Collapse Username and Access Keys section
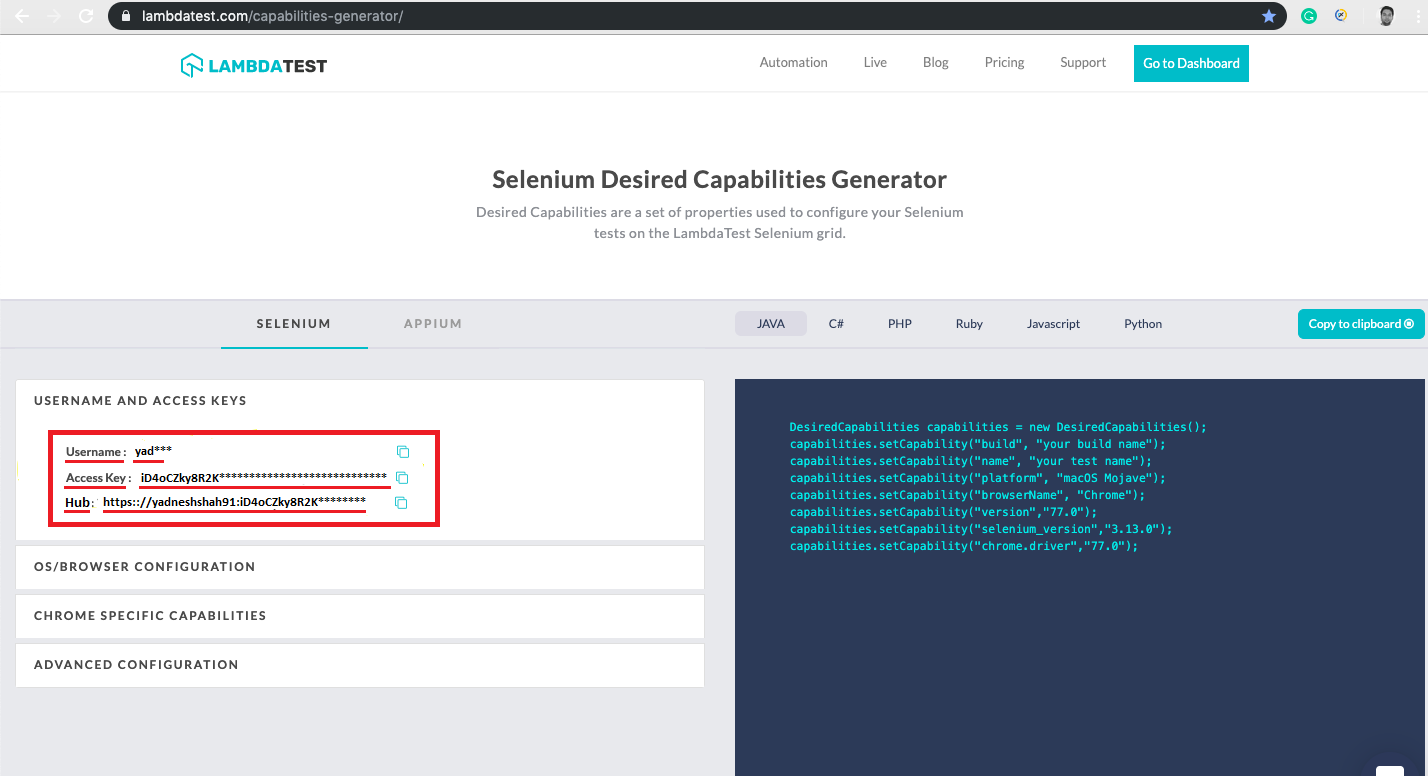This screenshot has width=1428, height=776. click(x=140, y=401)
